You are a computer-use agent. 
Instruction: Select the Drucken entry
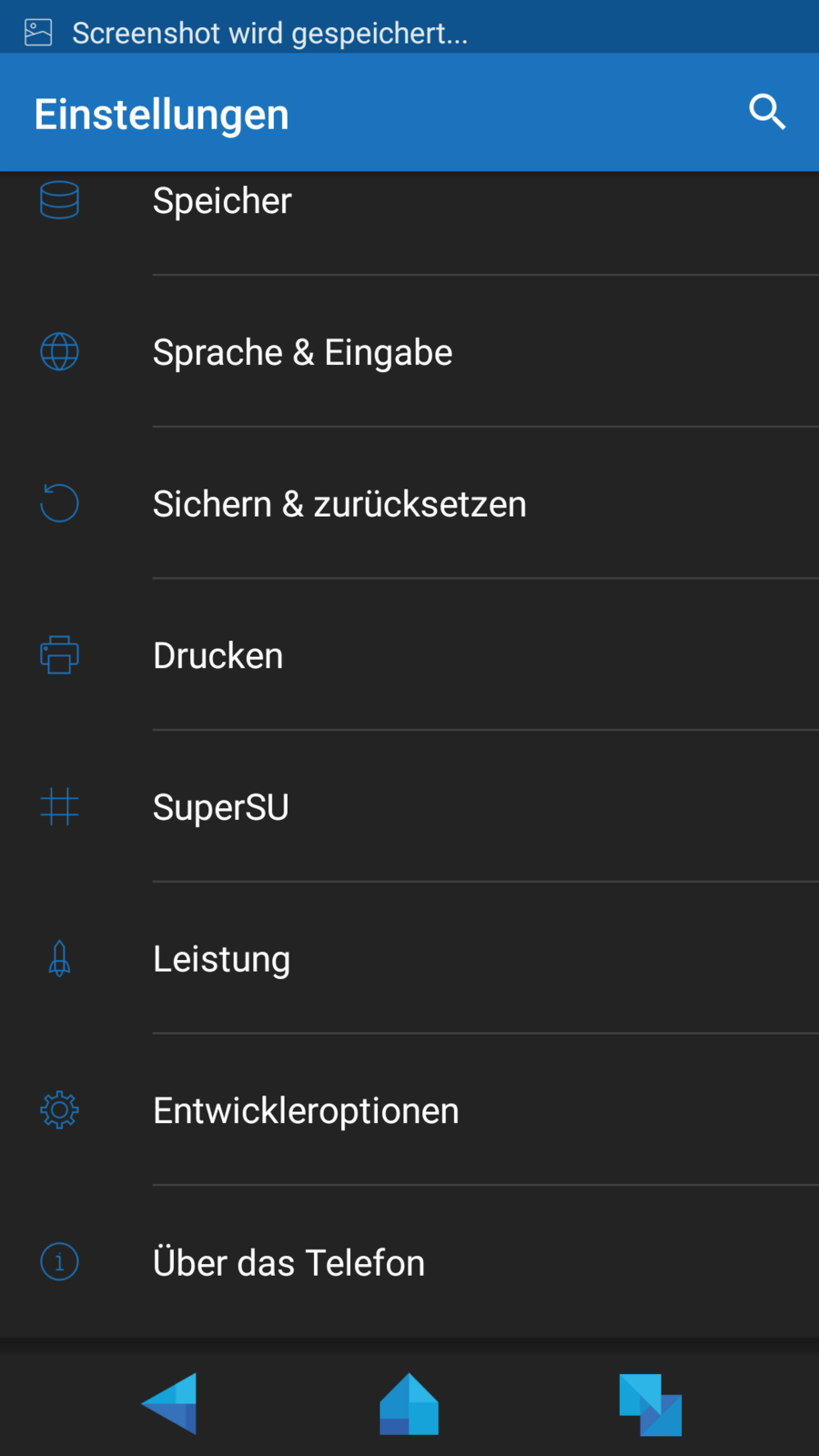[218, 656]
